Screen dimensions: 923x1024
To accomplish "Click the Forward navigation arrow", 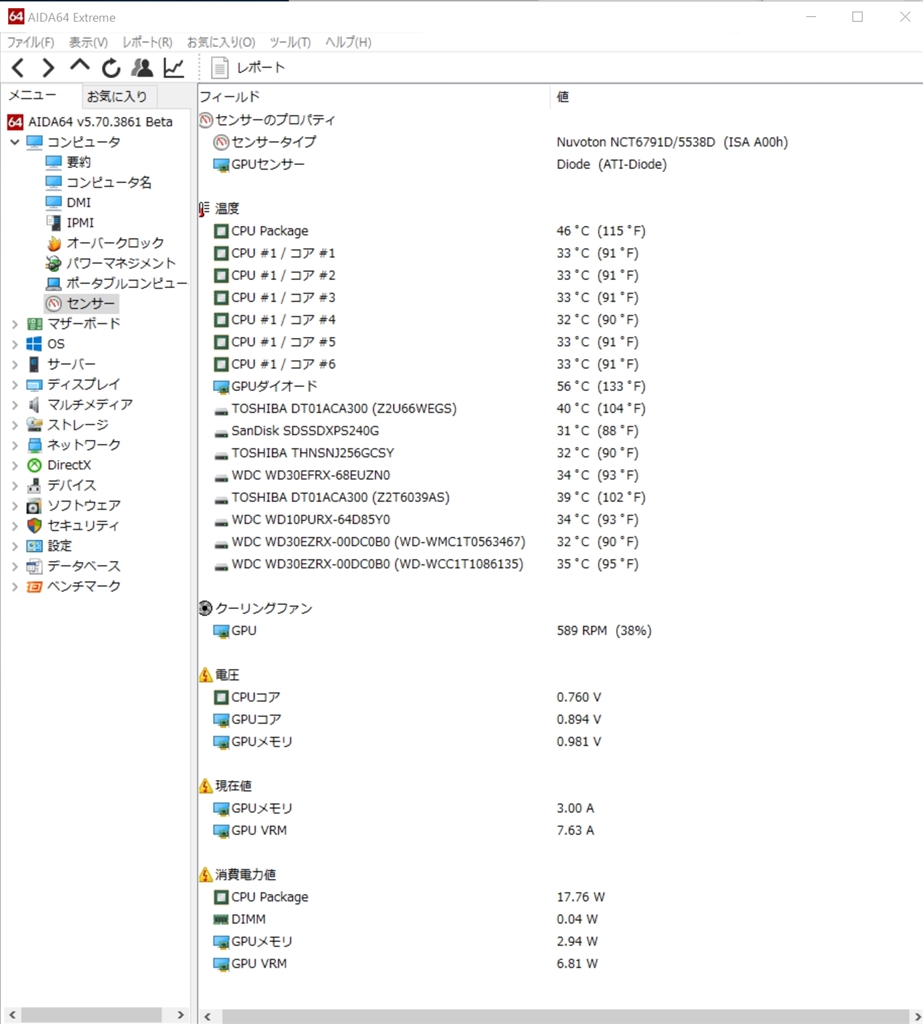I will pyautogui.click(x=48, y=67).
